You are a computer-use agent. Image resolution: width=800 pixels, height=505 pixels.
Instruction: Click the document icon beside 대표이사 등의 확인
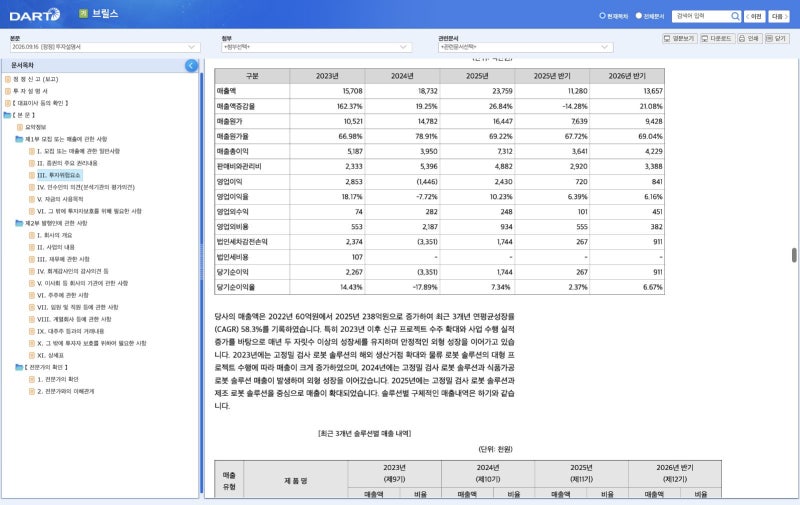8,103
